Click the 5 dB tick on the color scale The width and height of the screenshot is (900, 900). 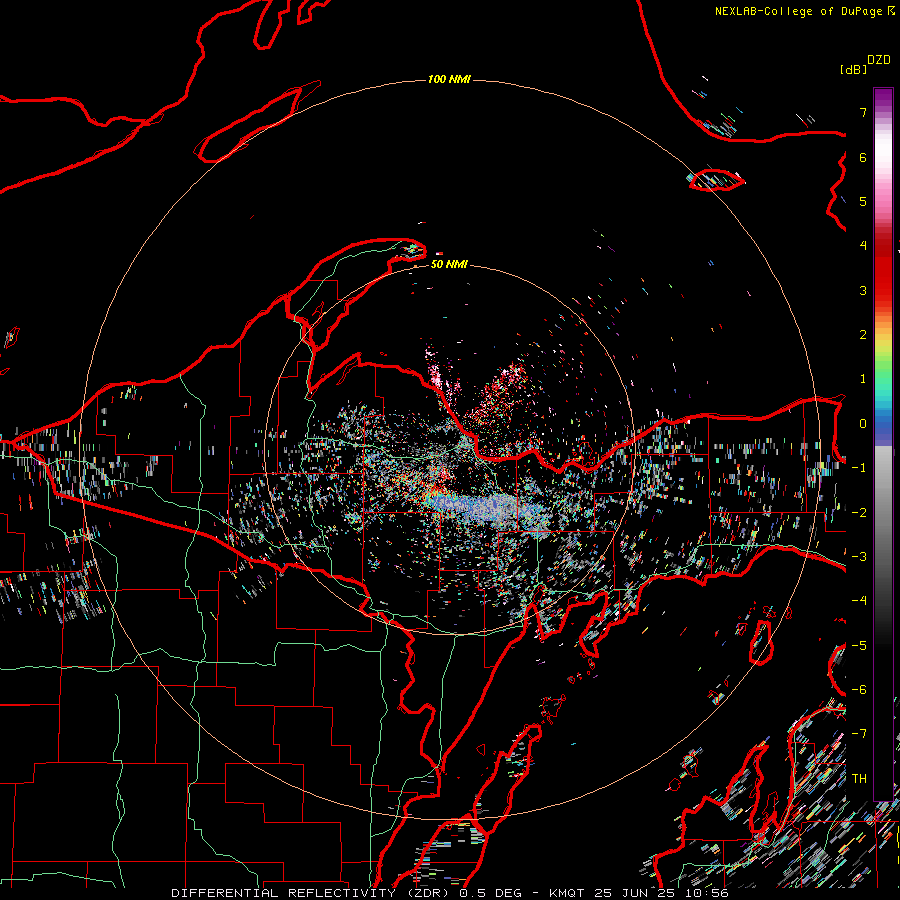click(x=863, y=201)
